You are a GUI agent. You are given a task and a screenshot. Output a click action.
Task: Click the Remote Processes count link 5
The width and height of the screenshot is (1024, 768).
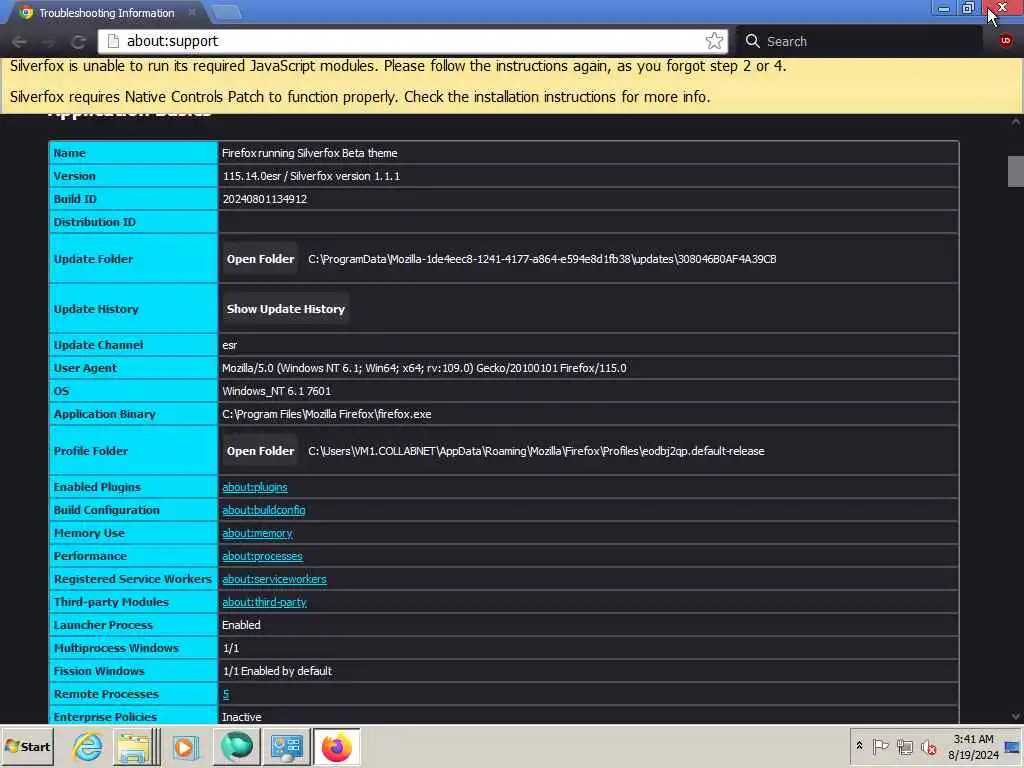click(x=226, y=694)
